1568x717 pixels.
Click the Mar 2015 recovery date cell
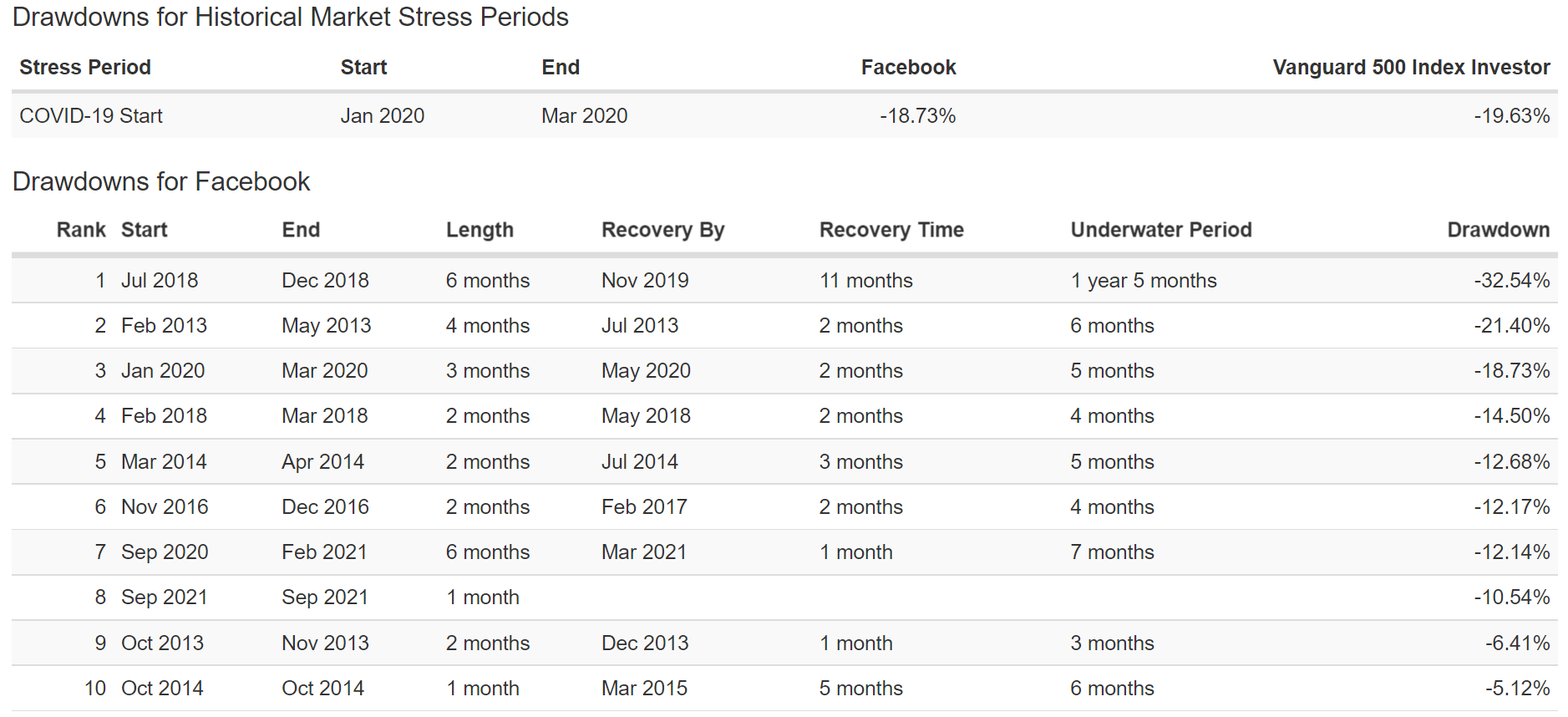pos(644,689)
